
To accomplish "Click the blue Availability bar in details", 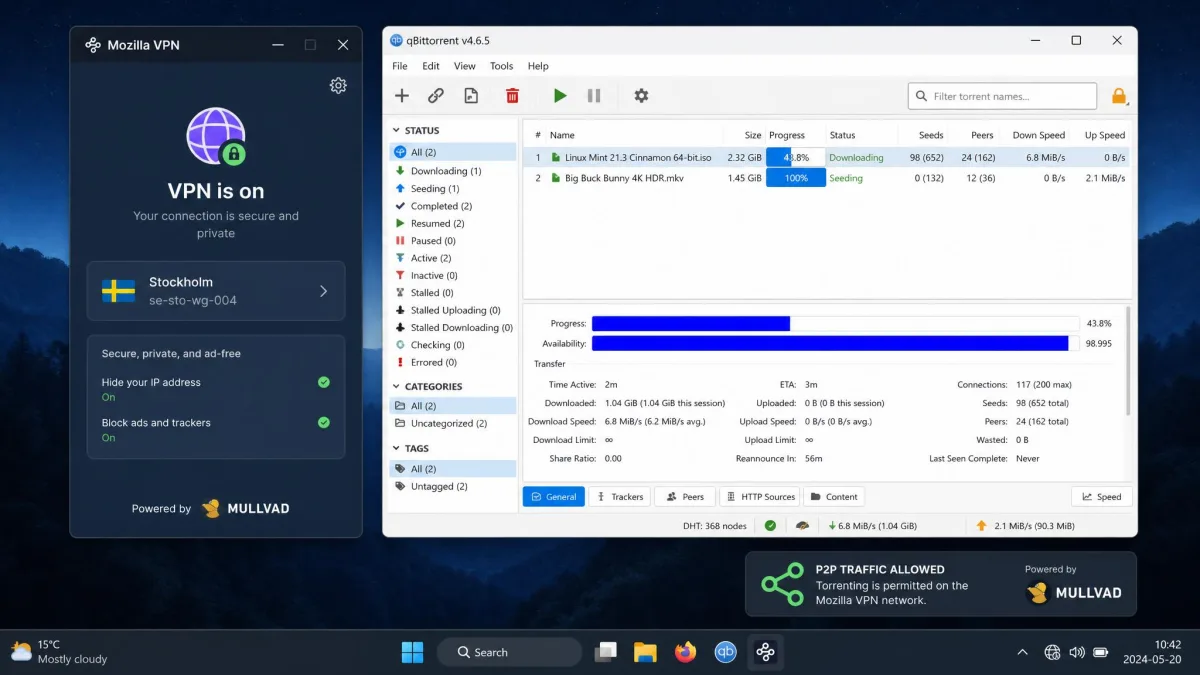I will click(x=830, y=343).
